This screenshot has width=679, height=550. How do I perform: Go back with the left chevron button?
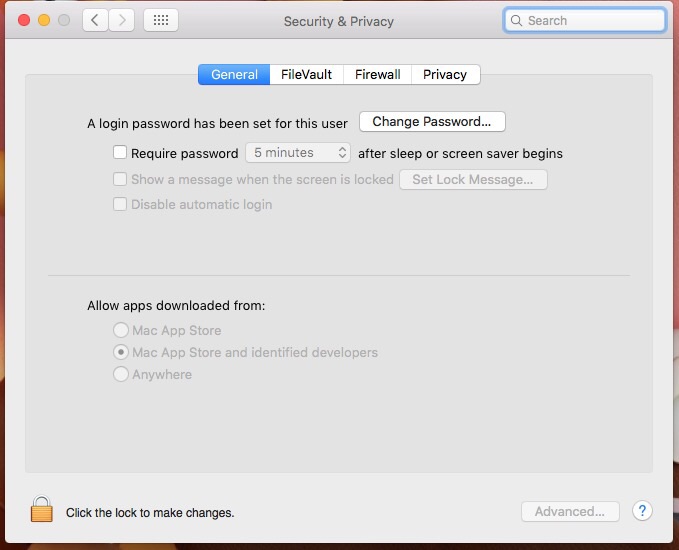point(95,20)
